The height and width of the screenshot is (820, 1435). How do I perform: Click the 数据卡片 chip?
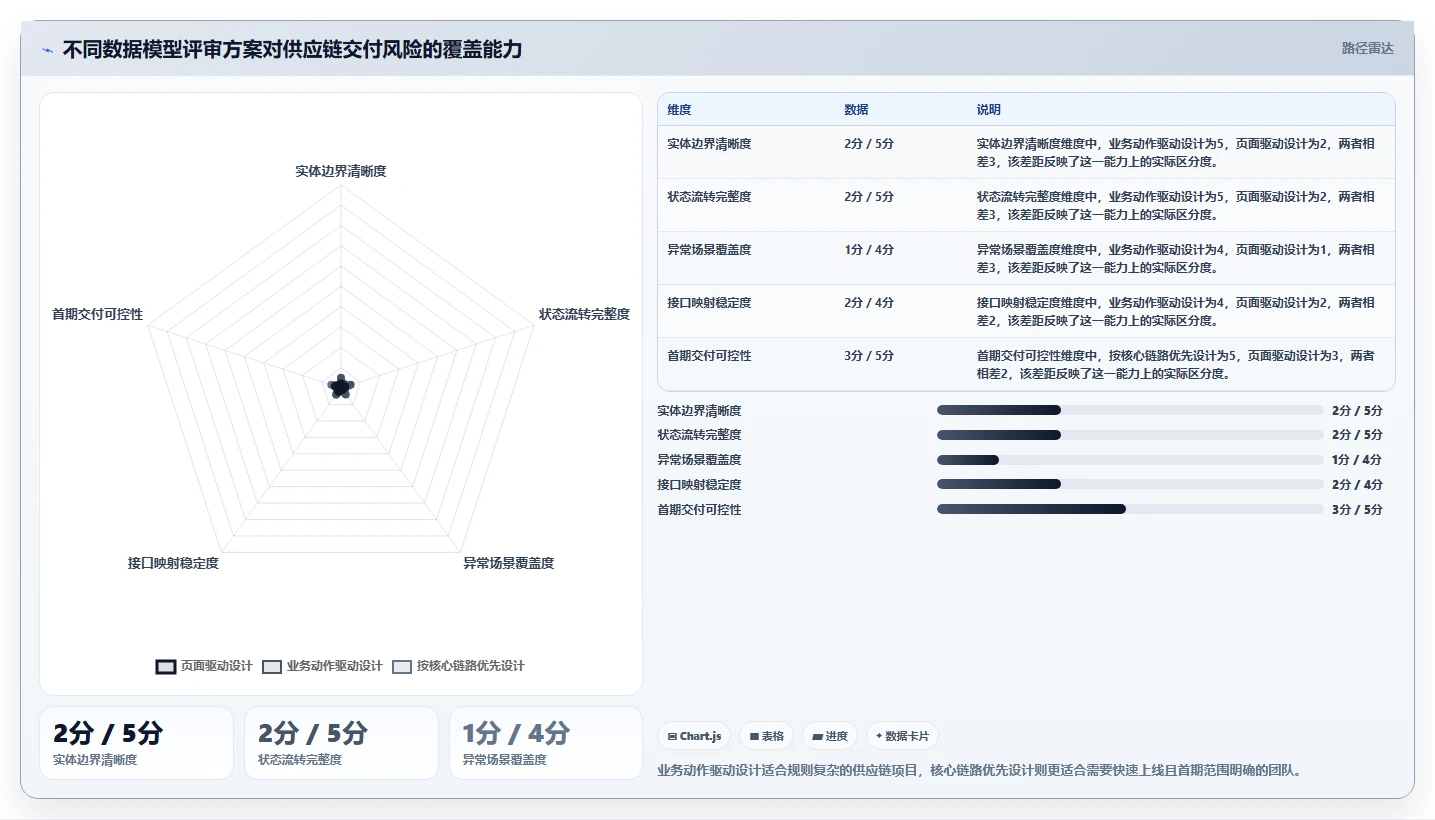click(902, 736)
